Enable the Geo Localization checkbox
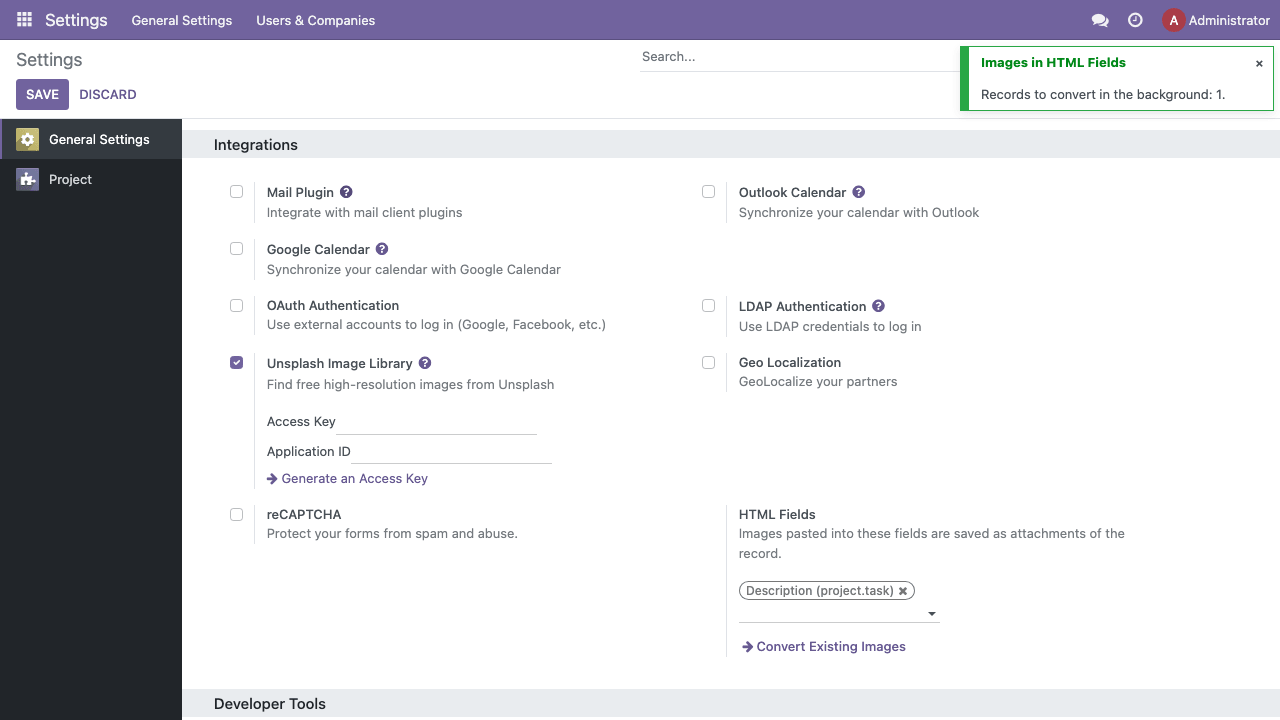1280x720 pixels. pyautogui.click(x=708, y=362)
